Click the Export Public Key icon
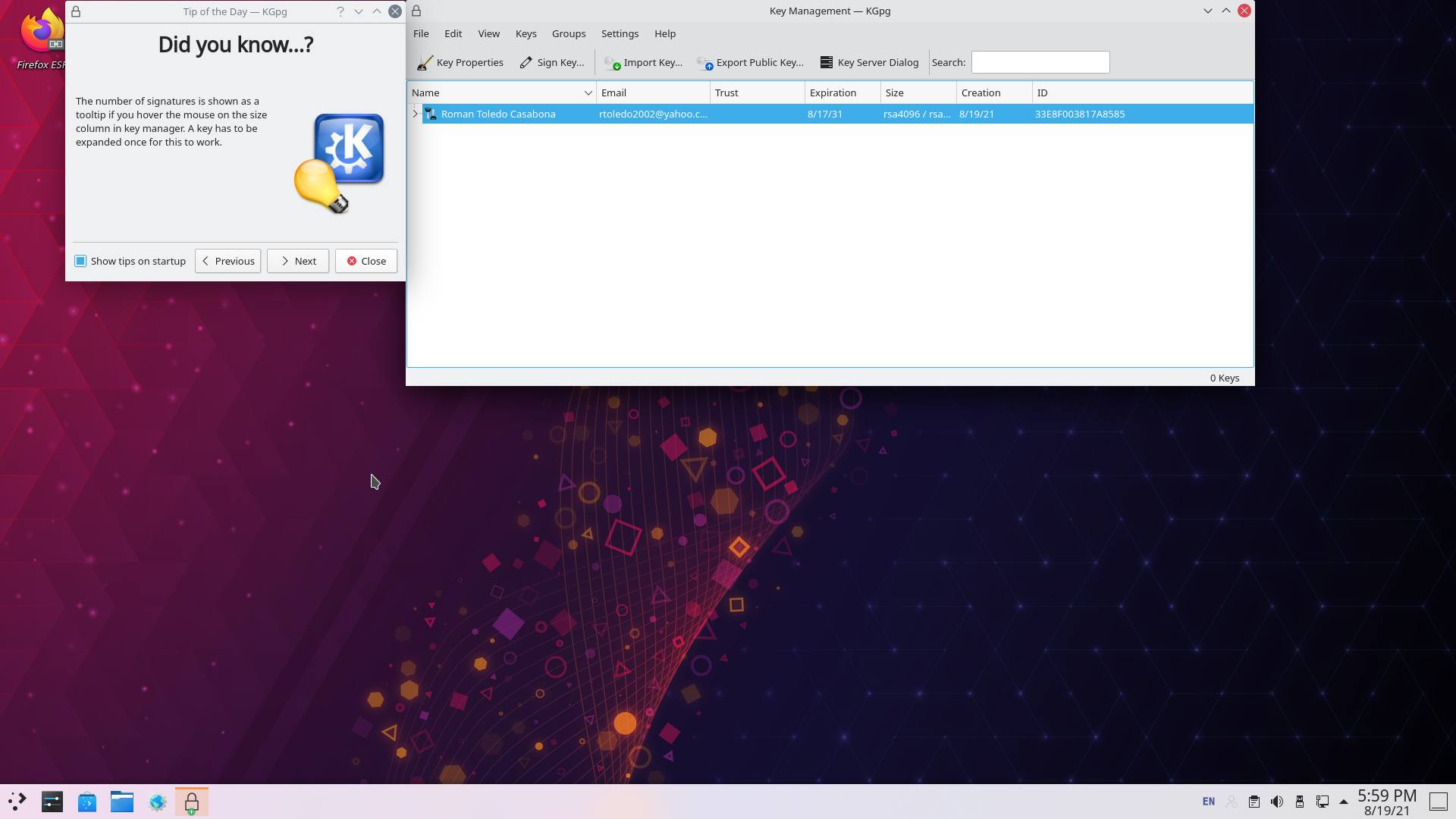The image size is (1456, 819). click(704, 63)
